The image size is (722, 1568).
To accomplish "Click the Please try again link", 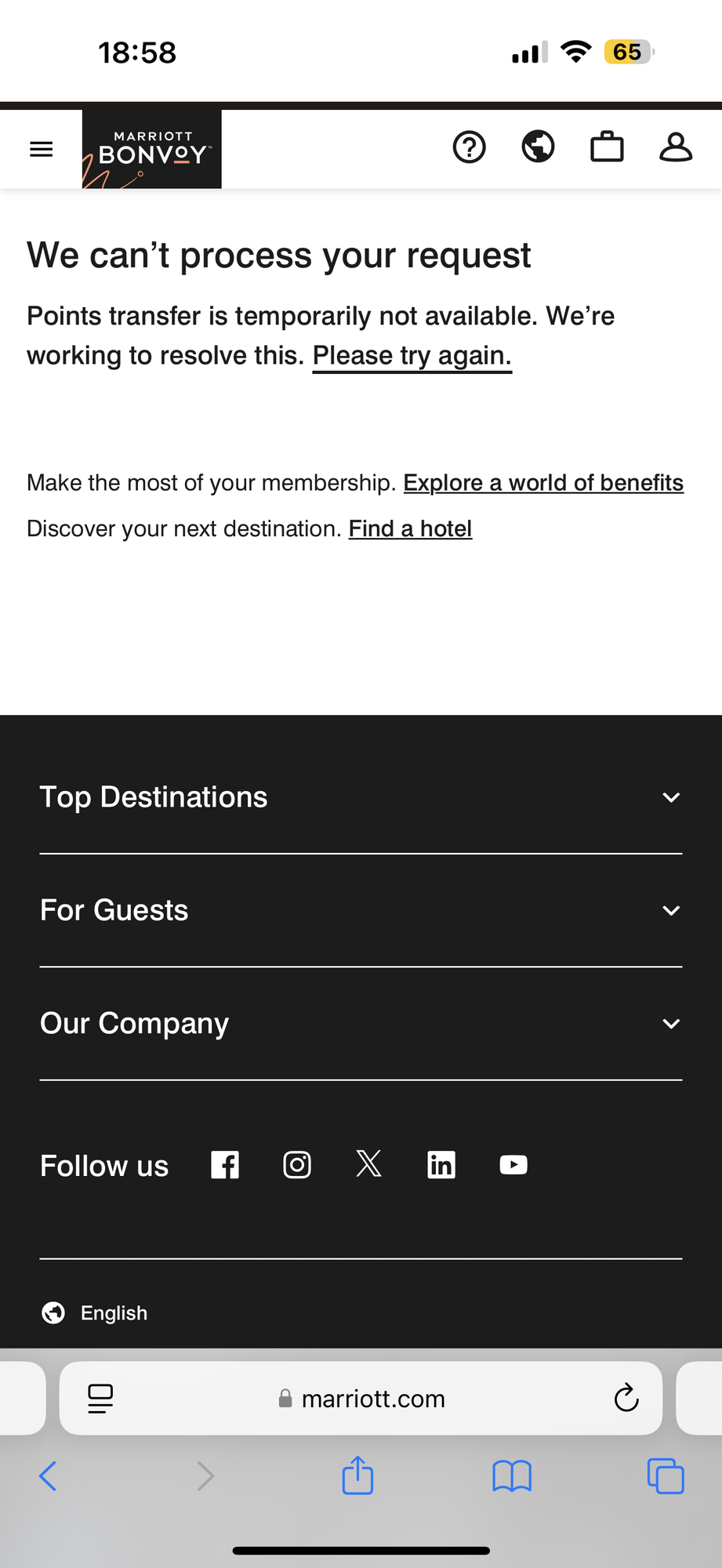I will click(412, 356).
